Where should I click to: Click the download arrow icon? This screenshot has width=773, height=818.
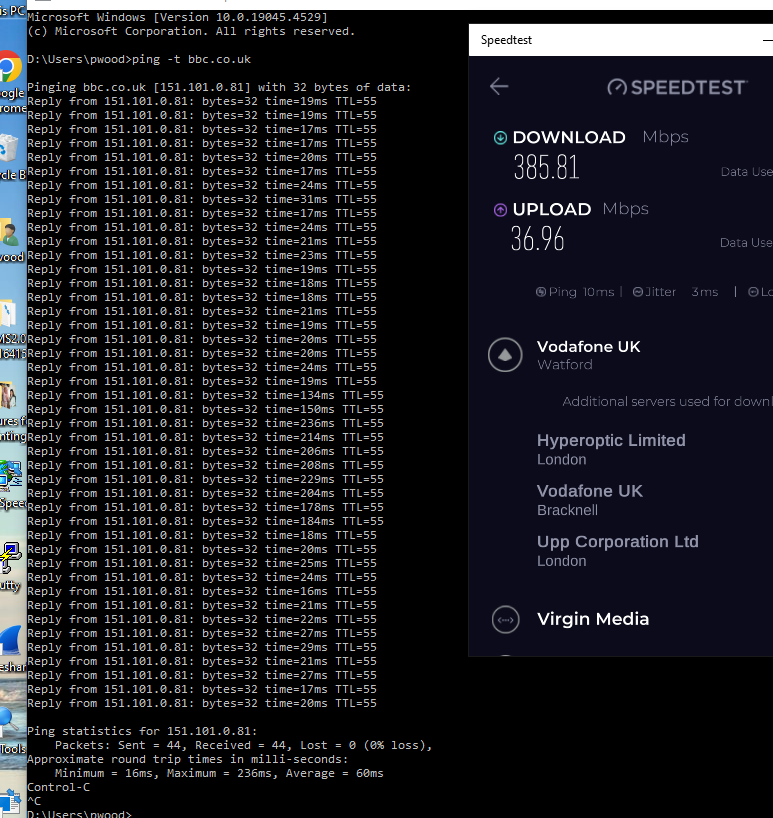click(x=500, y=138)
